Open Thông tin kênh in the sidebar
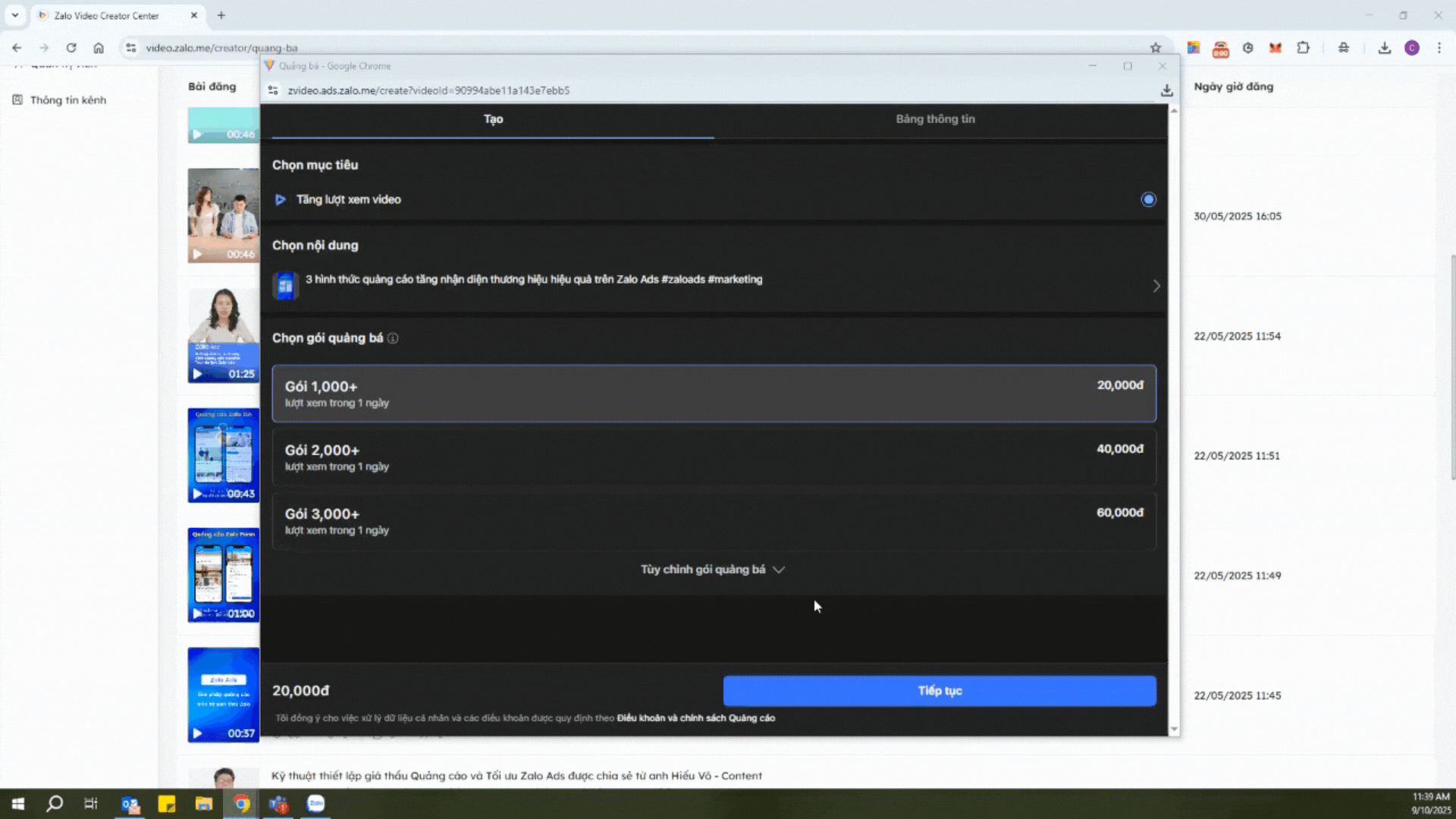This screenshot has height=819, width=1456. [67, 100]
